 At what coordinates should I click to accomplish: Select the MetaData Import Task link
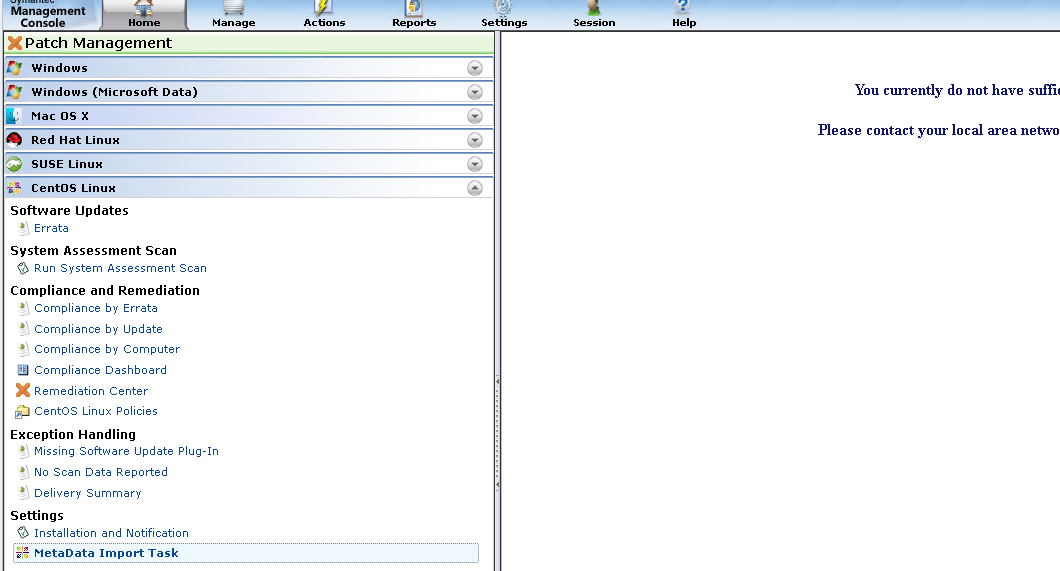pos(106,553)
